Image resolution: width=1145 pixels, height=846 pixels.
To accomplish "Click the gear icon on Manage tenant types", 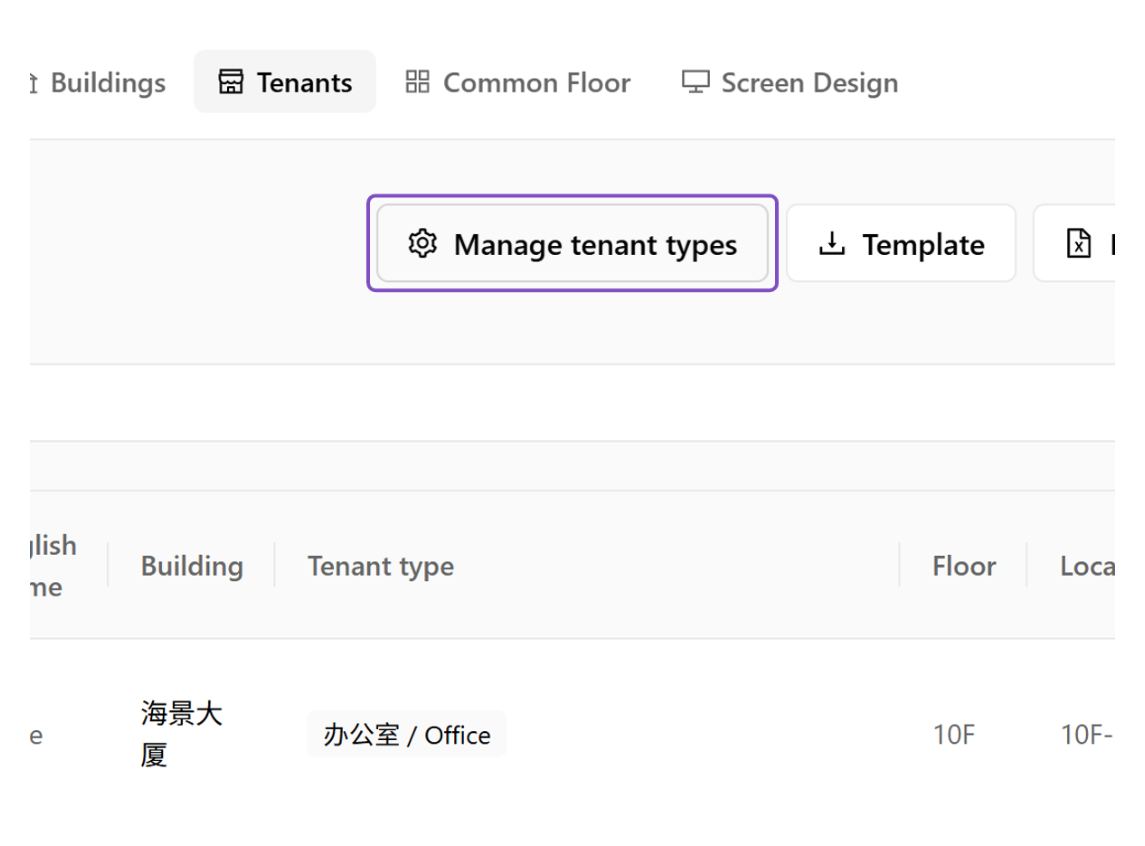I will click(422, 243).
